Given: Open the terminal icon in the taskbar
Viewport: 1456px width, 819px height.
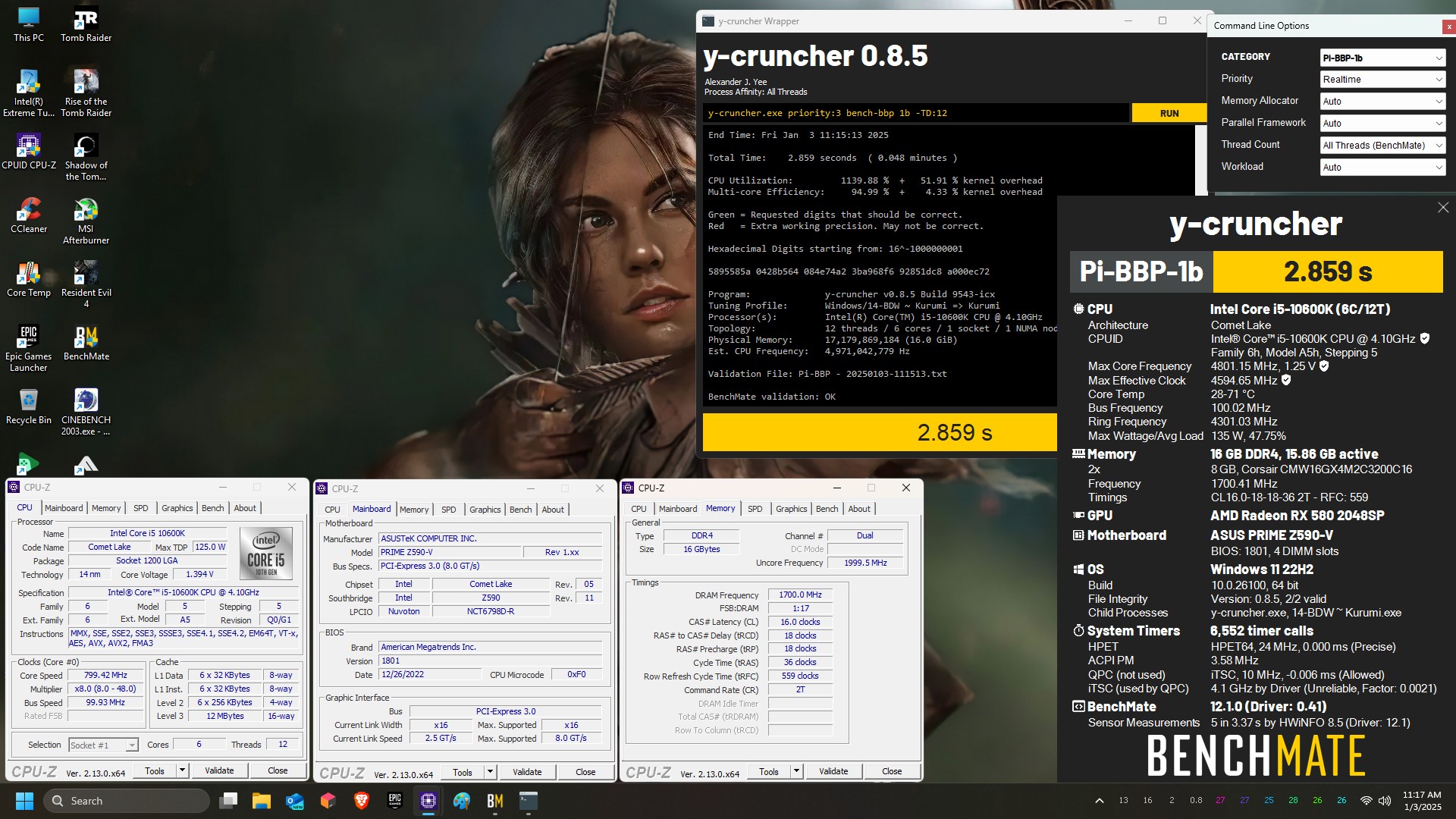Looking at the screenshot, I should coord(528,801).
